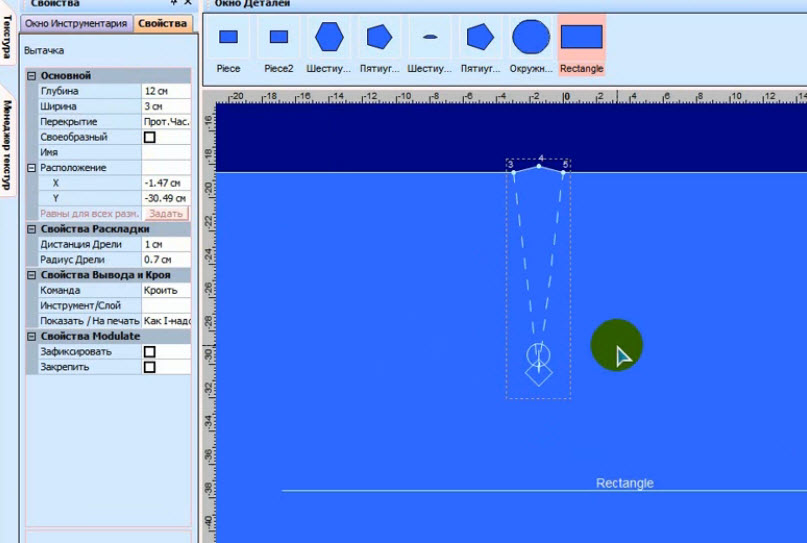Collapse the Свойства Вывода и Кроя section
Screen dimensions: 807x543
tap(31, 275)
